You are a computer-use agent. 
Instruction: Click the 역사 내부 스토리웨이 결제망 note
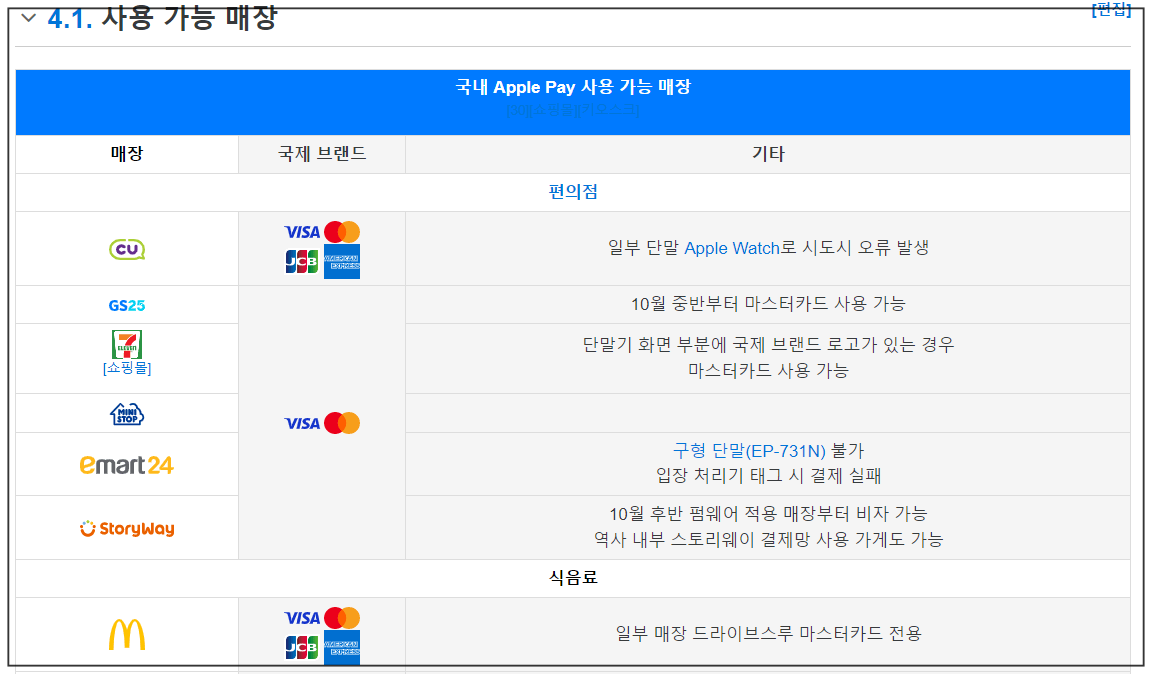click(x=768, y=539)
